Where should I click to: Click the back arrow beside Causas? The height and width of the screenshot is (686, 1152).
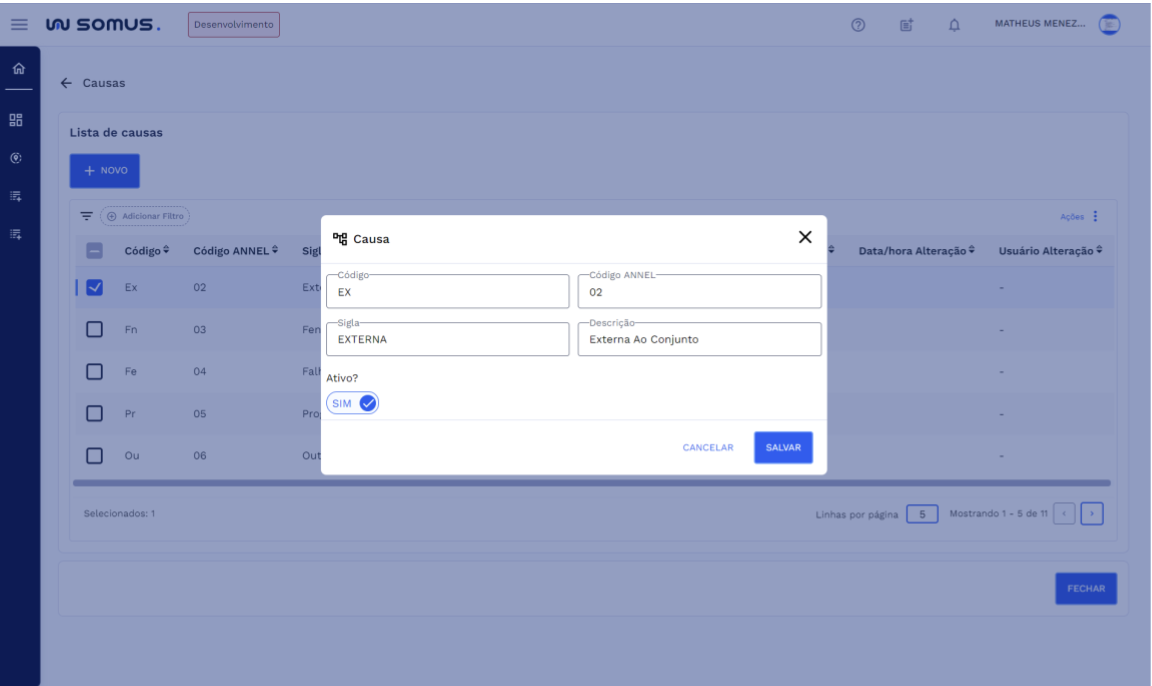pyautogui.click(x=66, y=83)
